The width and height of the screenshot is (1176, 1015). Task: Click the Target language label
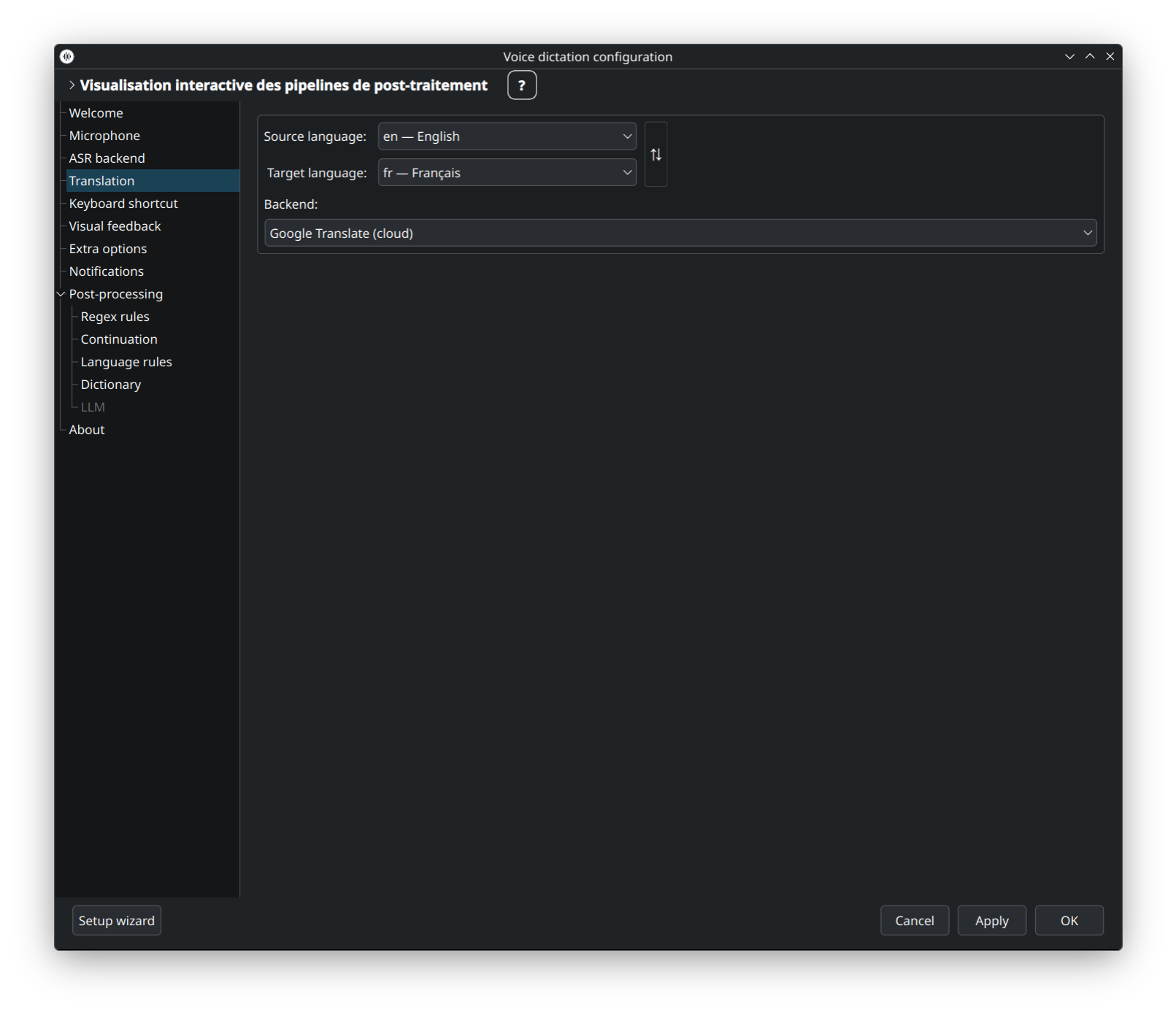(317, 173)
